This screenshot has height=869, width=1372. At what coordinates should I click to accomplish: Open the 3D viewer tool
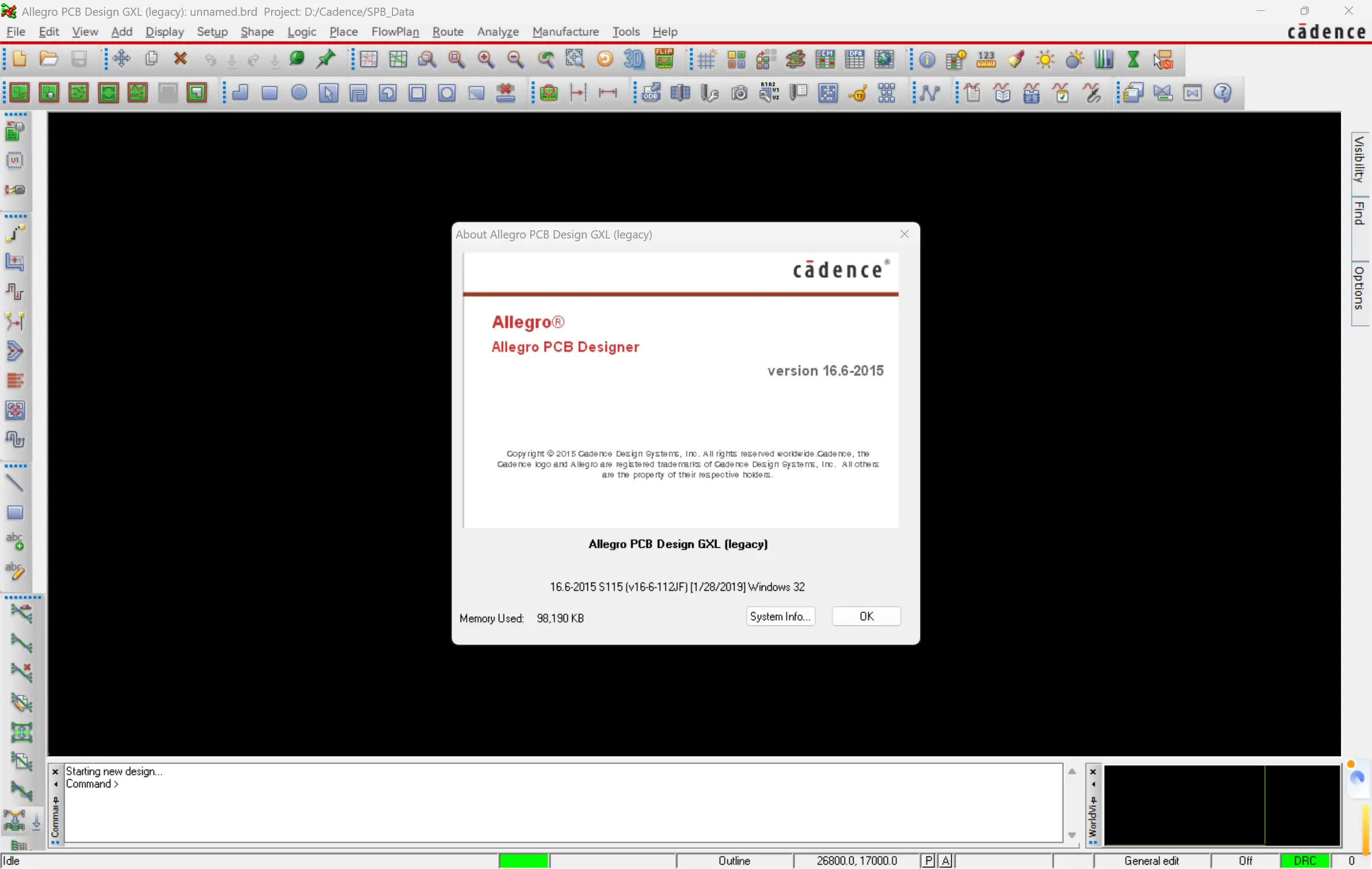[634, 59]
